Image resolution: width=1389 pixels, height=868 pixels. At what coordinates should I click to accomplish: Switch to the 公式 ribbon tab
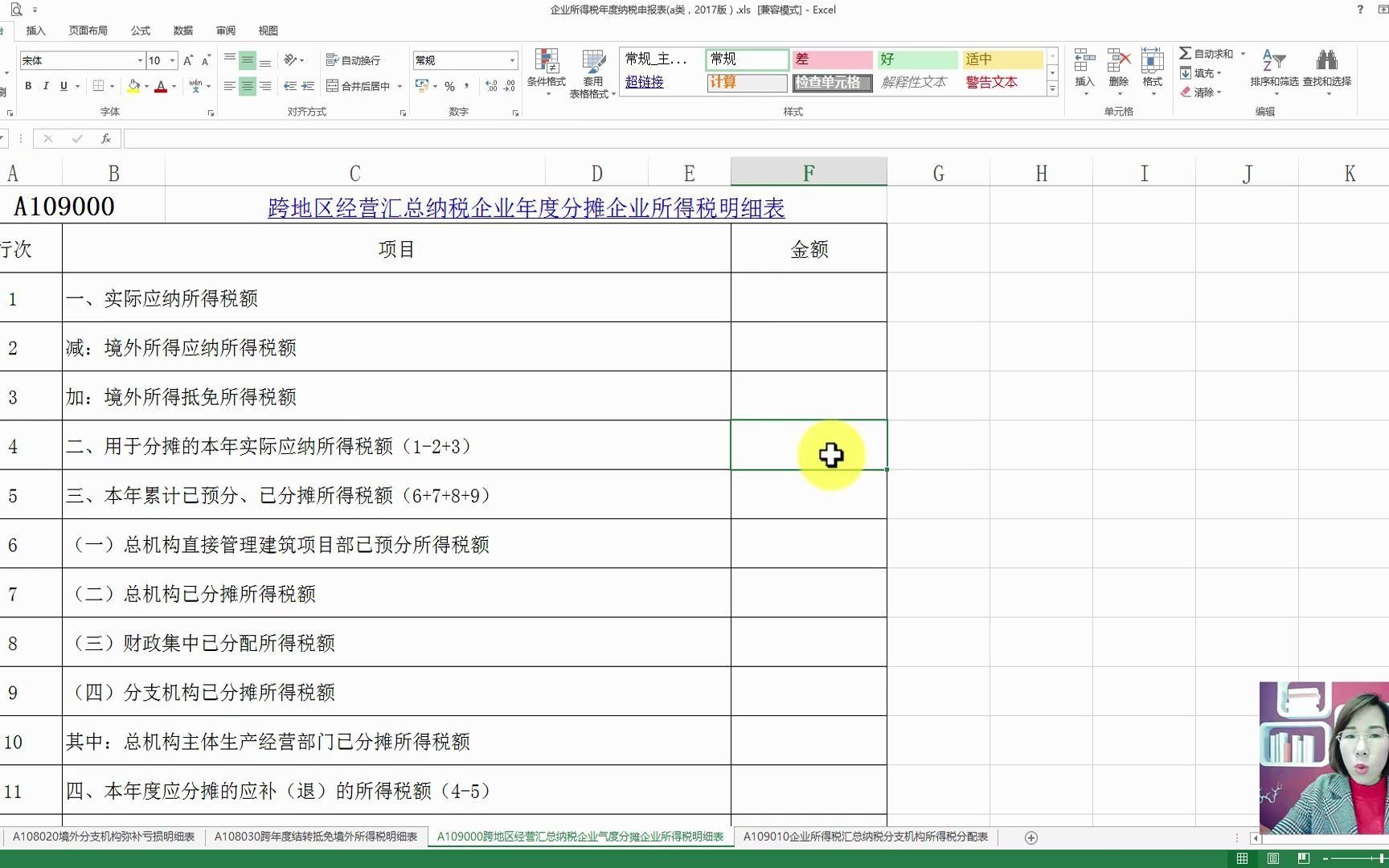click(x=140, y=31)
